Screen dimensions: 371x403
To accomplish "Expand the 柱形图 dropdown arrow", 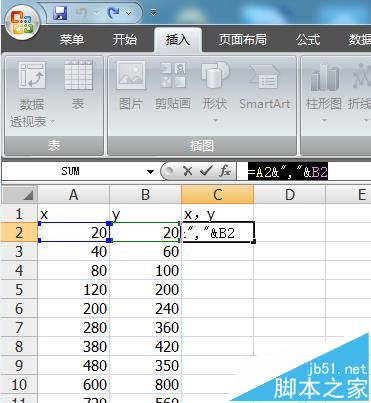I will click(x=324, y=120).
